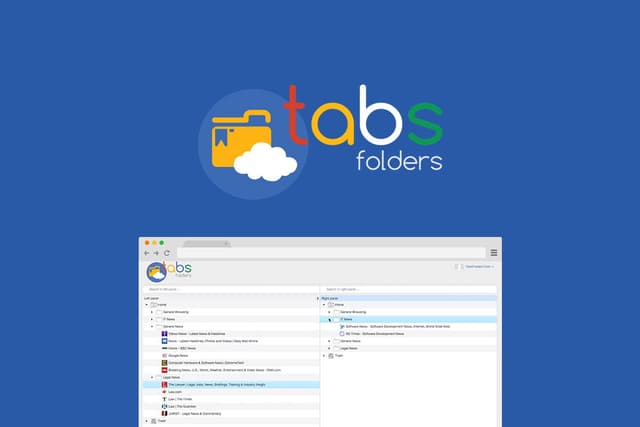Viewport: 640px width, 427px height.
Task: Open the account link at top right
Action: click(480, 267)
